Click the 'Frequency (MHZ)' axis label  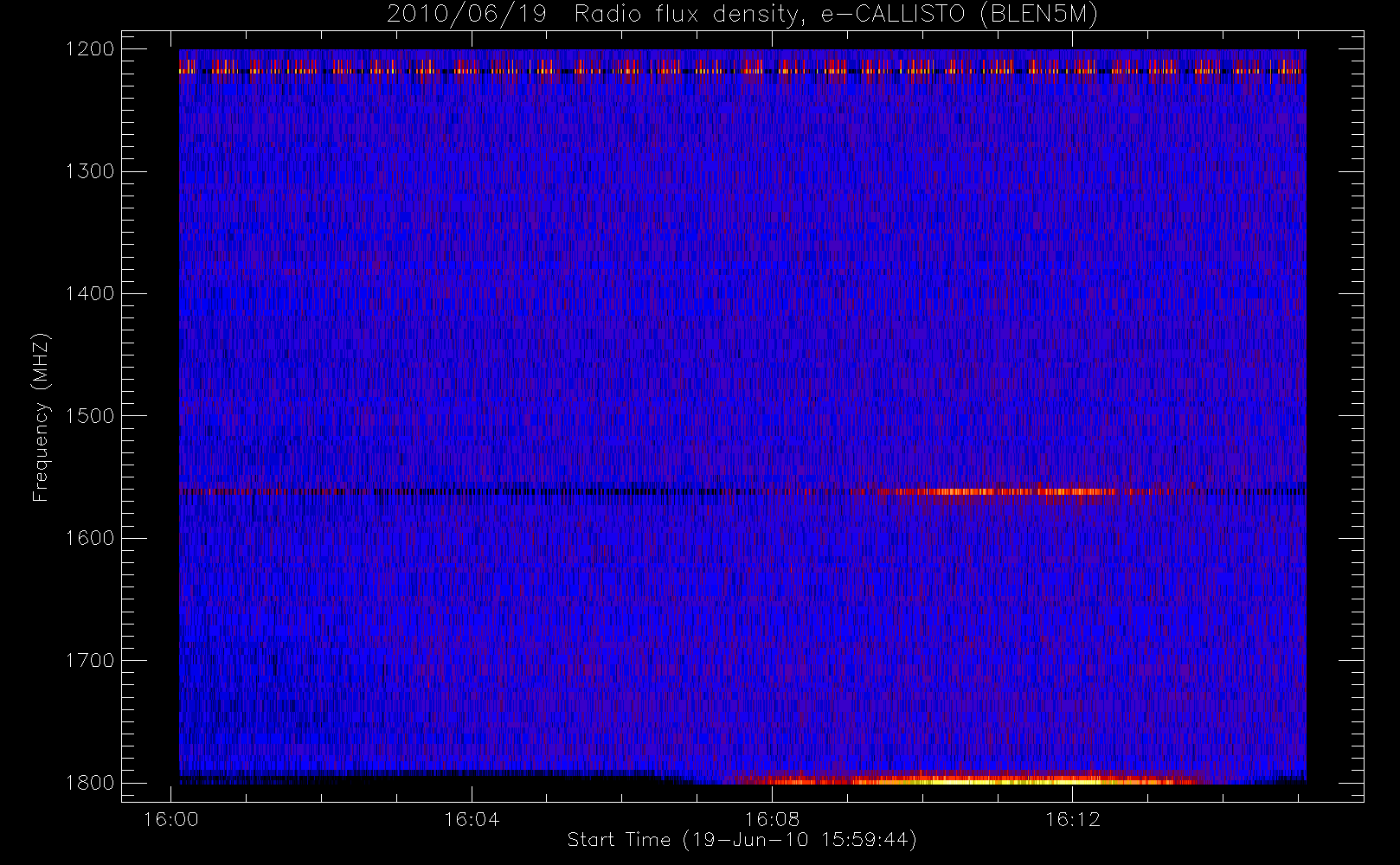(41, 417)
